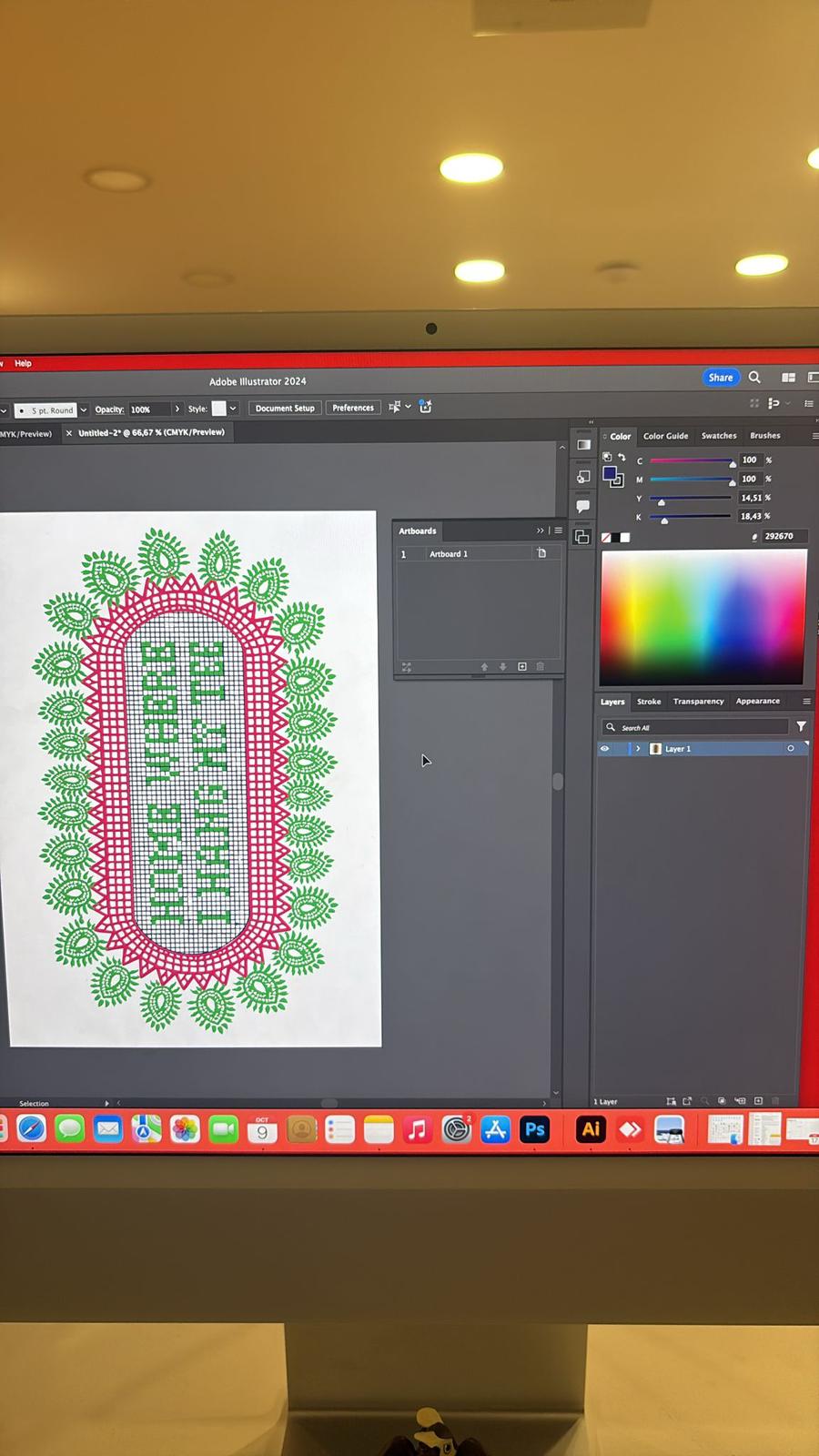
Task: Open the Artboards panel menu
Action: click(x=559, y=531)
